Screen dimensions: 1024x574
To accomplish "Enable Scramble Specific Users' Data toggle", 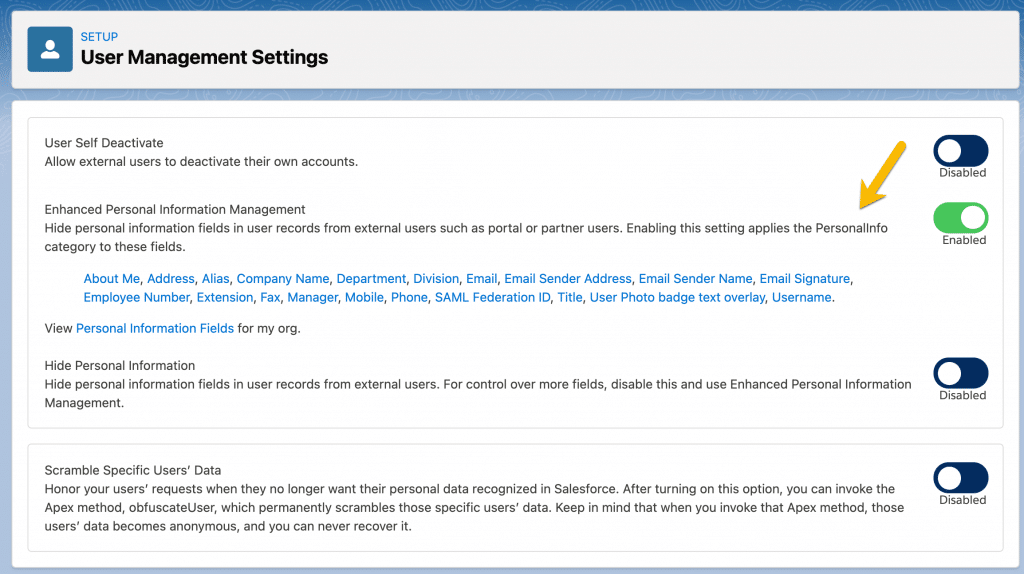I will 960,478.
